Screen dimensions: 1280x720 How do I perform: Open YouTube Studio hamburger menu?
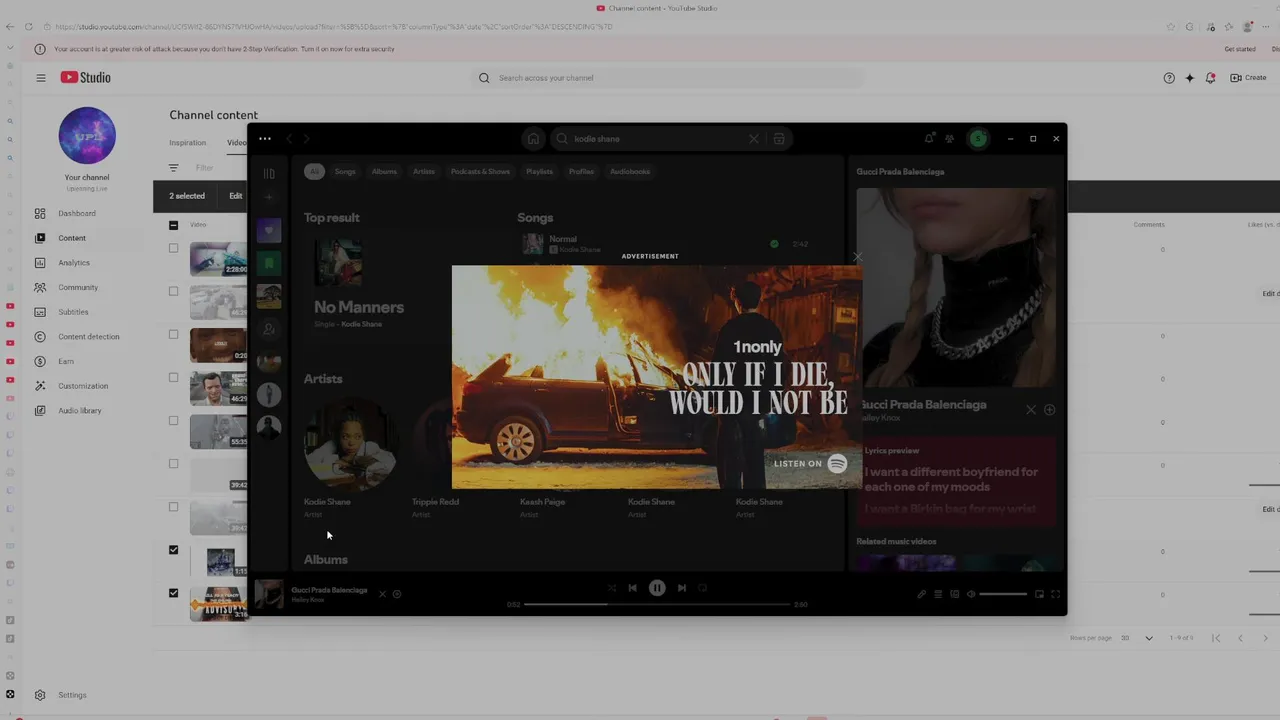pos(41,77)
